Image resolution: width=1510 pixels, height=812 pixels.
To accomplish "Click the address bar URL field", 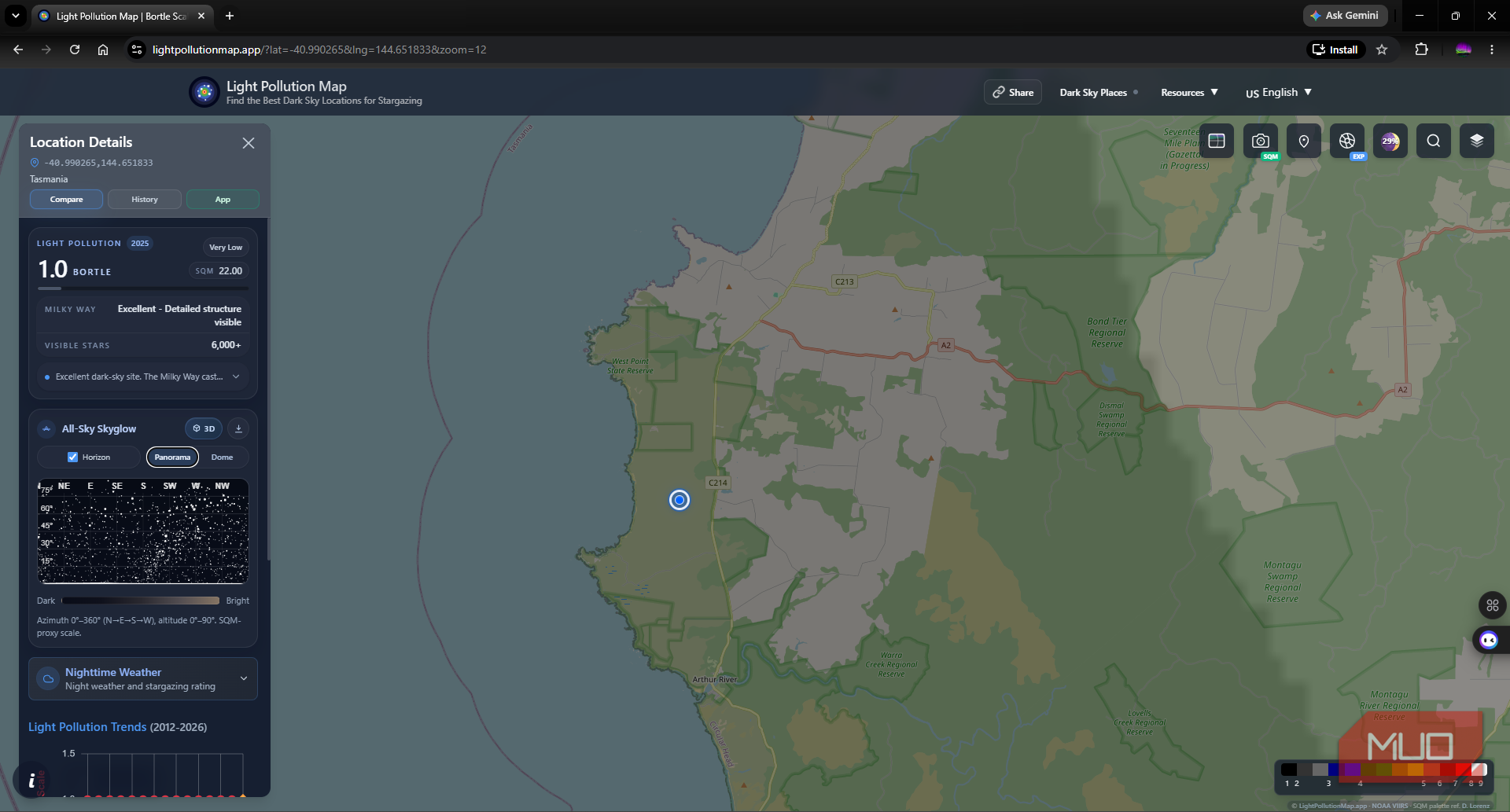I will click(708, 50).
